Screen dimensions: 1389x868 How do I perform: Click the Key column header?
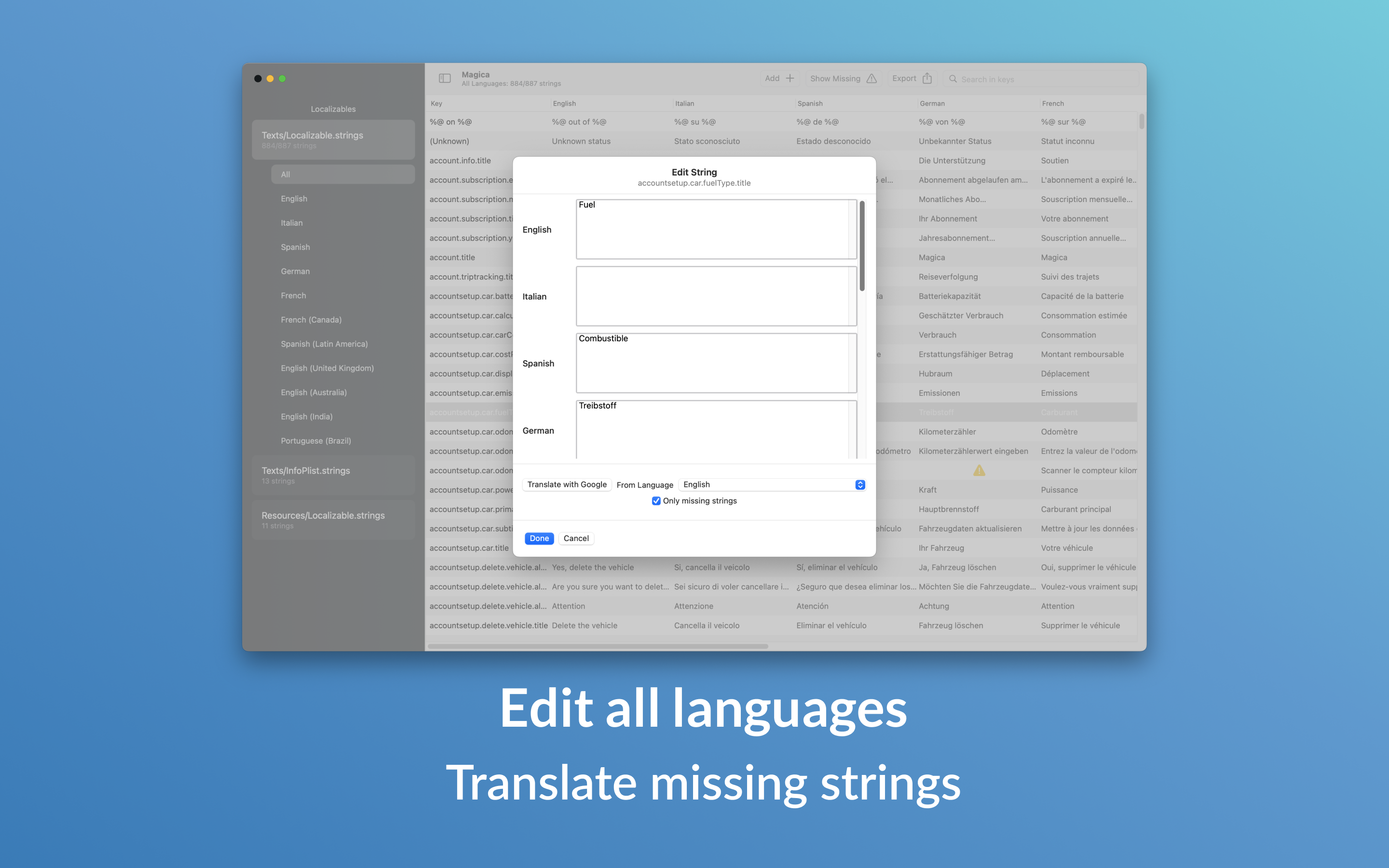tap(487, 103)
